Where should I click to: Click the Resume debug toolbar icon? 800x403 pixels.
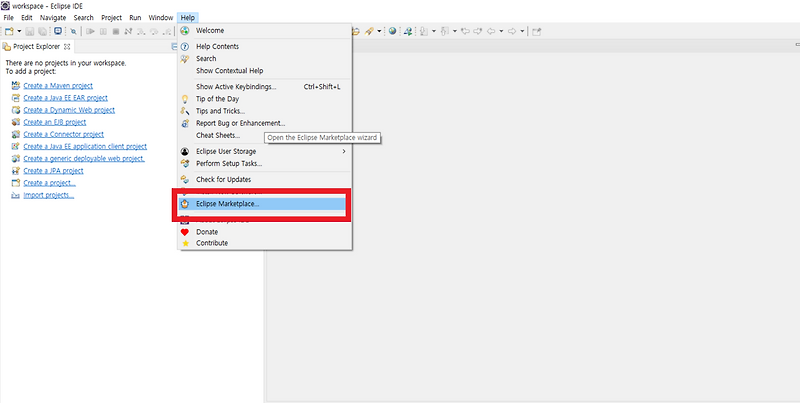(x=90, y=31)
